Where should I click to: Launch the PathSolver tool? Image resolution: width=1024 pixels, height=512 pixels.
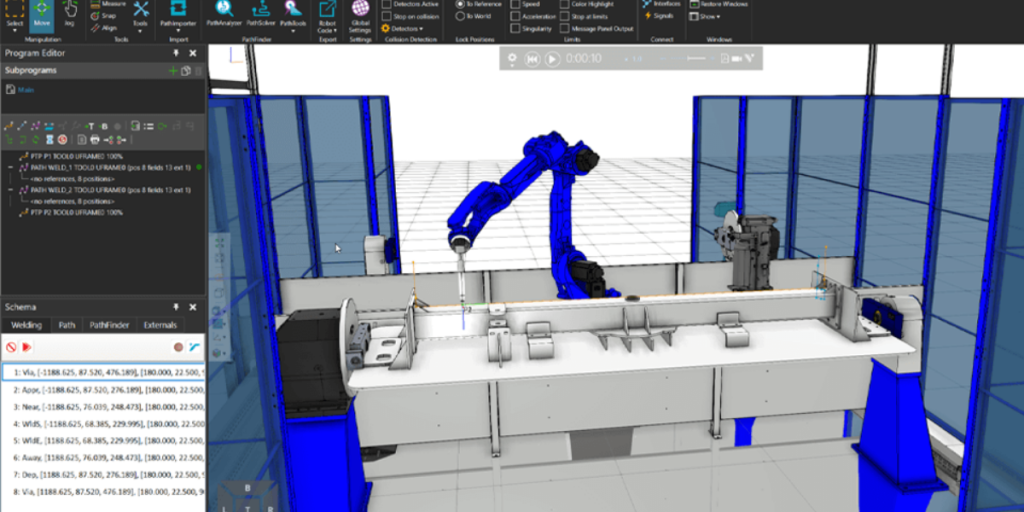tap(259, 13)
